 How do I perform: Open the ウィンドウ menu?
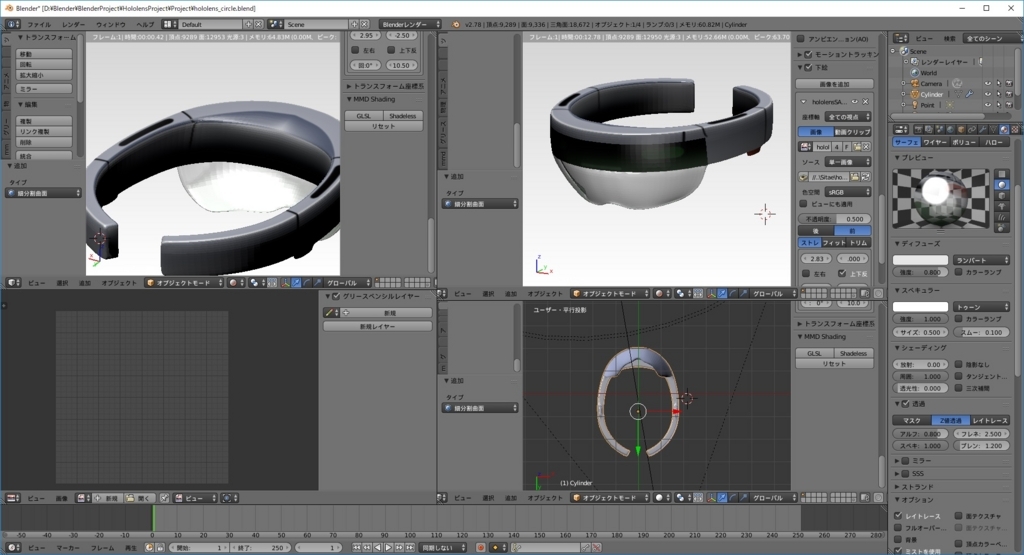pyautogui.click(x=110, y=24)
